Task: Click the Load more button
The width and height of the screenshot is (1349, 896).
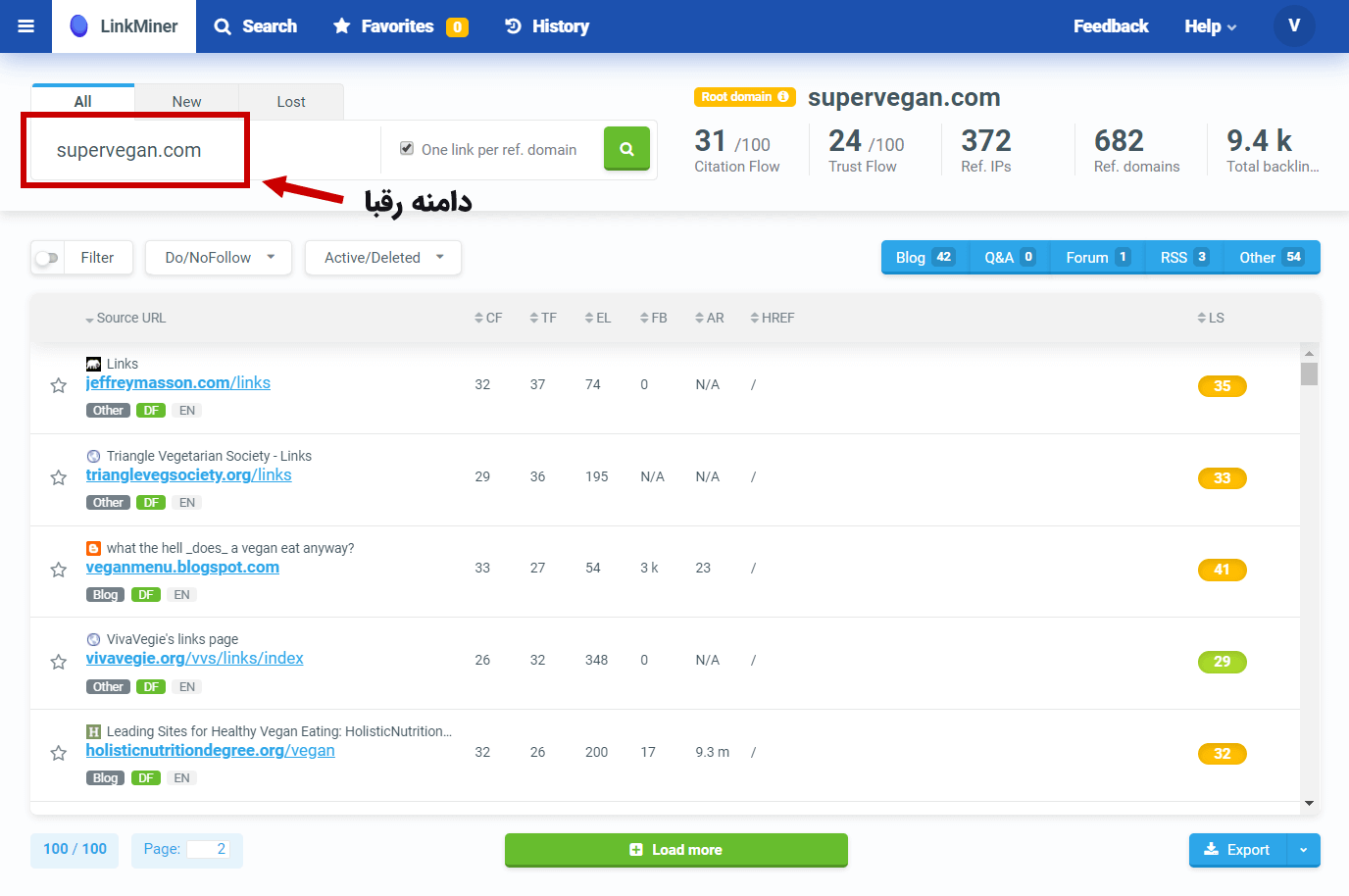Action: pyautogui.click(x=676, y=850)
